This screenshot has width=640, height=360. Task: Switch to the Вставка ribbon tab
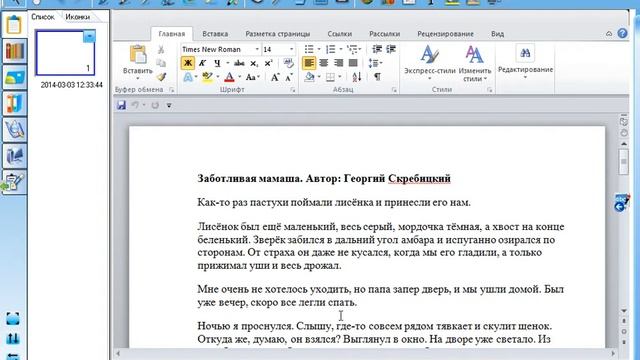[215, 34]
